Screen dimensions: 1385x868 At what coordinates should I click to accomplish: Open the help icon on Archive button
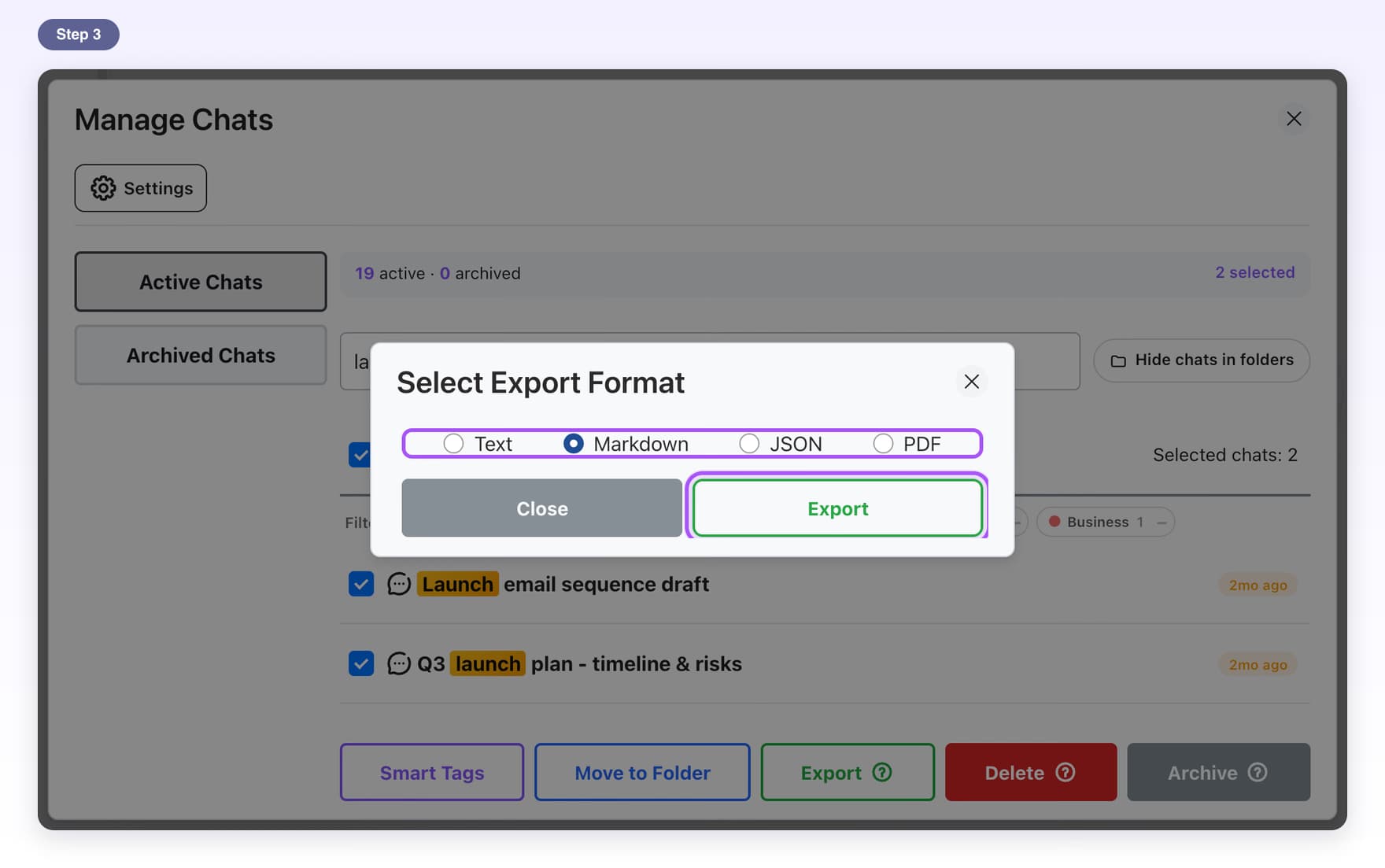(1258, 772)
